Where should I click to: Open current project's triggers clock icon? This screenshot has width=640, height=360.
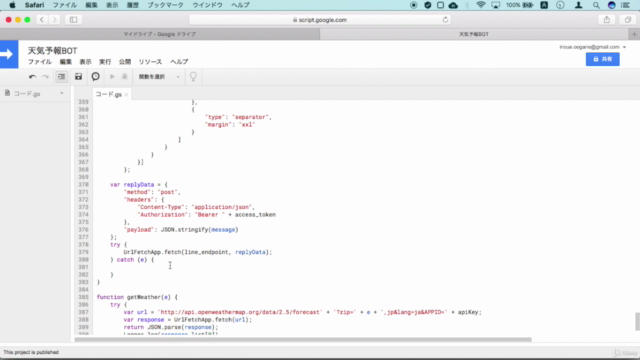96,77
